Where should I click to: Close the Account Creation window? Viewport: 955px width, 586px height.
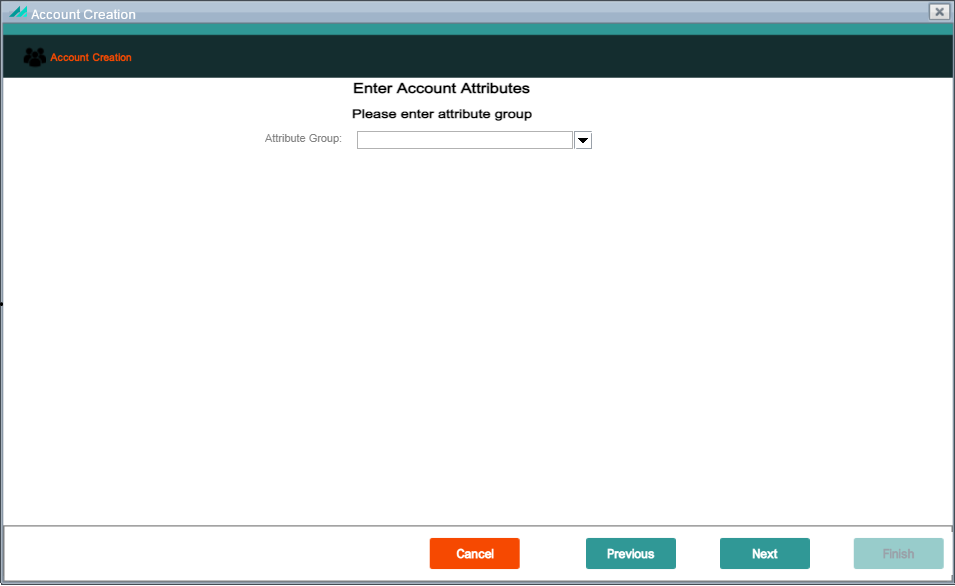point(939,12)
